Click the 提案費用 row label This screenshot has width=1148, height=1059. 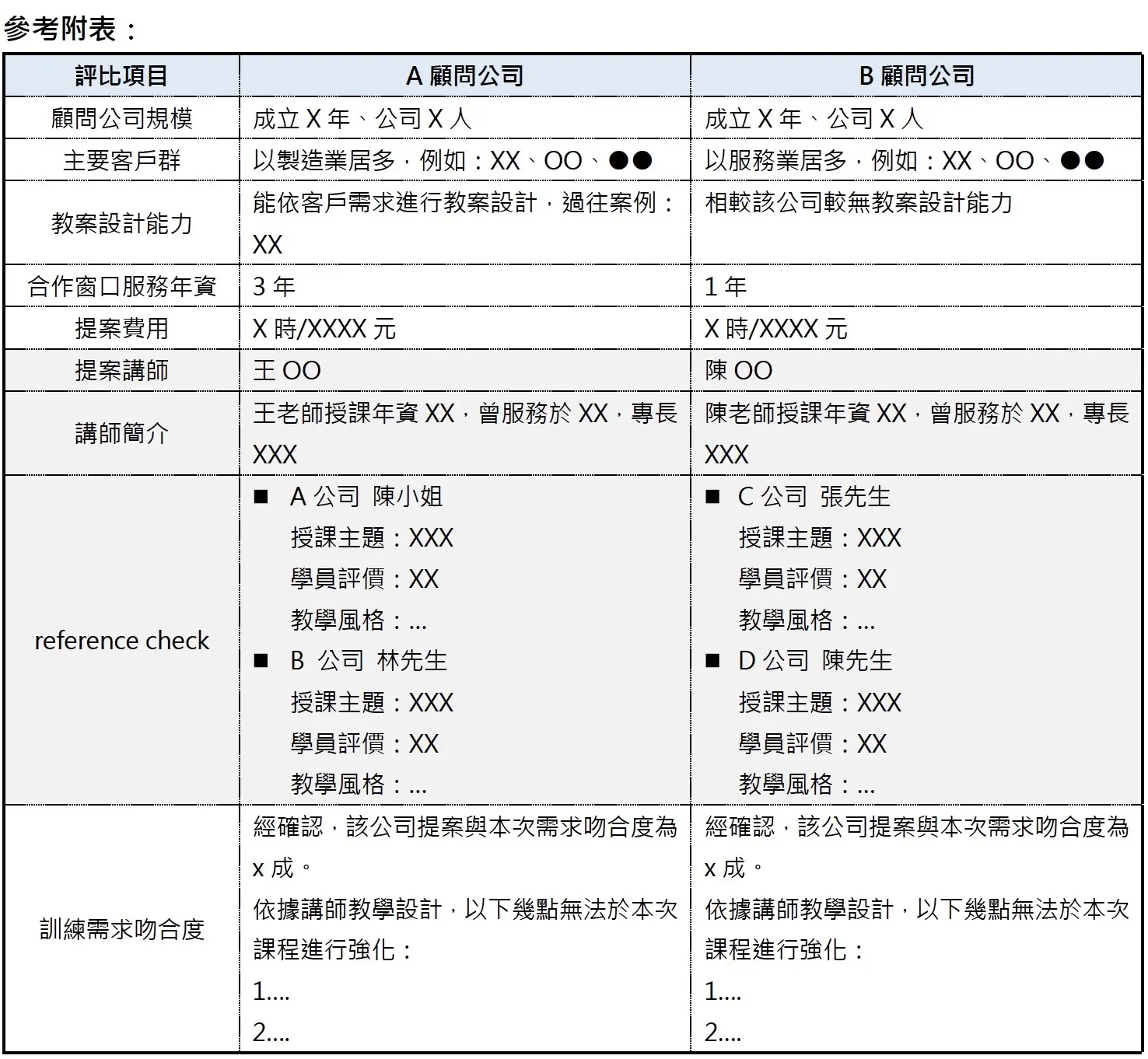click(122, 328)
